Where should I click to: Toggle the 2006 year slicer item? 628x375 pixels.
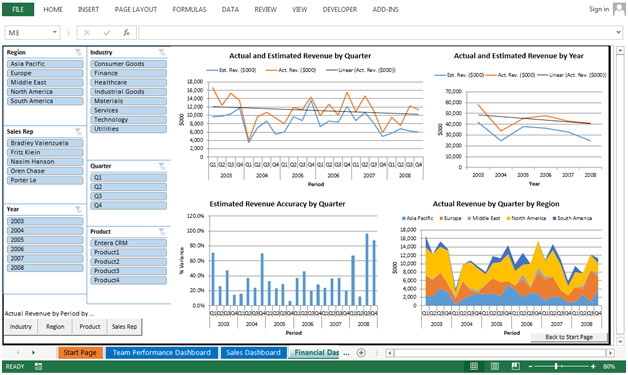[x=45, y=249]
